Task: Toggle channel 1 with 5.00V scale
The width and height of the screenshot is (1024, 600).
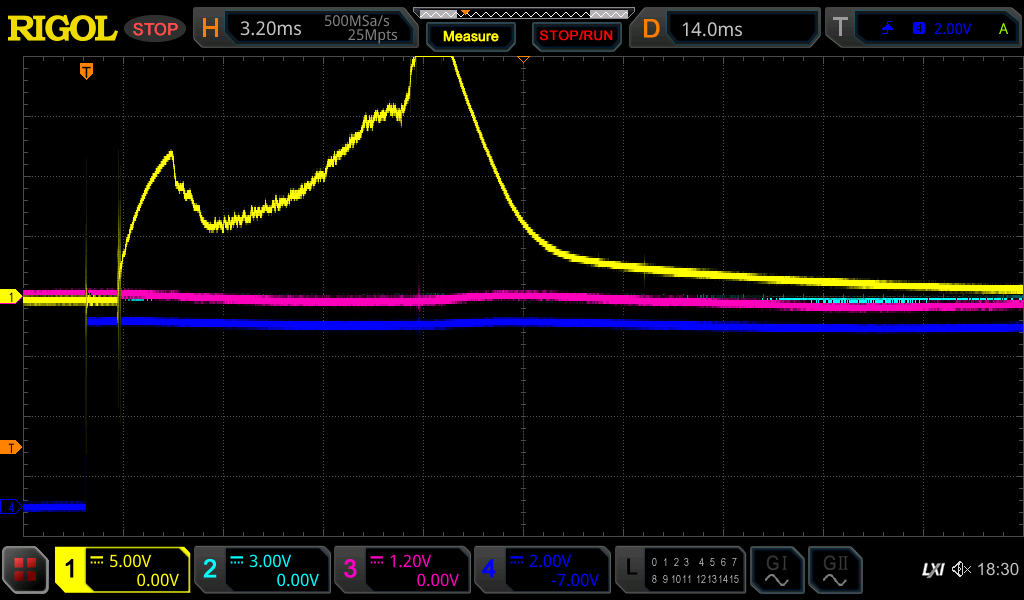Action: tap(122, 570)
